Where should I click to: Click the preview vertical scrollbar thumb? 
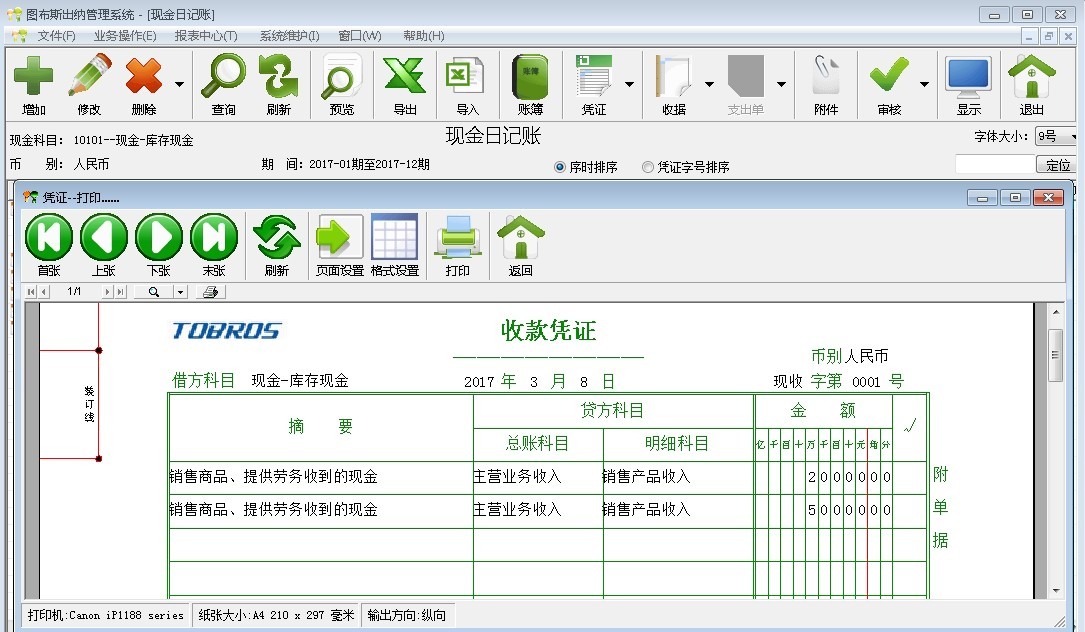pos(1055,355)
